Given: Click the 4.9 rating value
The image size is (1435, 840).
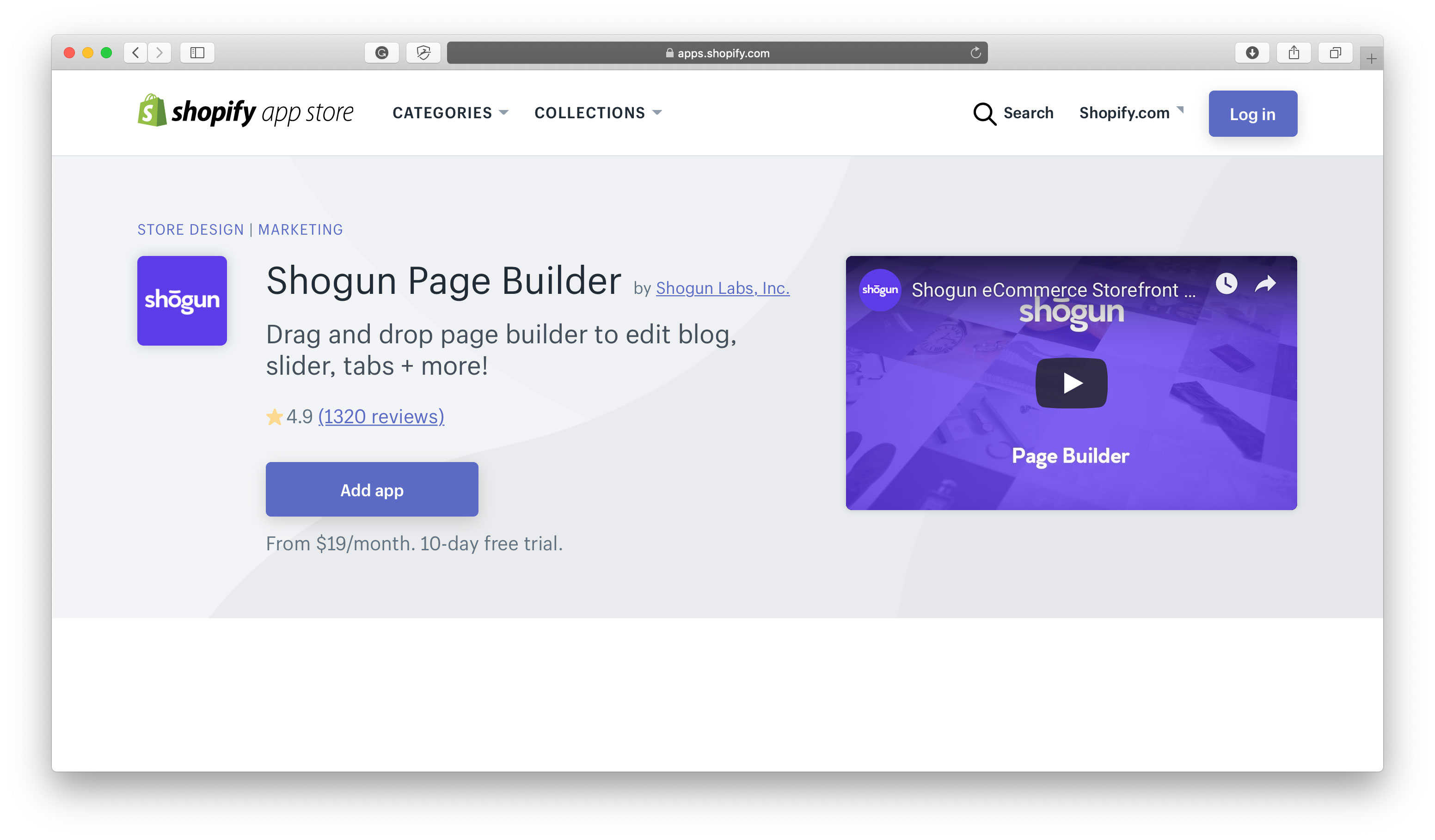Looking at the screenshot, I should (x=300, y=417).
